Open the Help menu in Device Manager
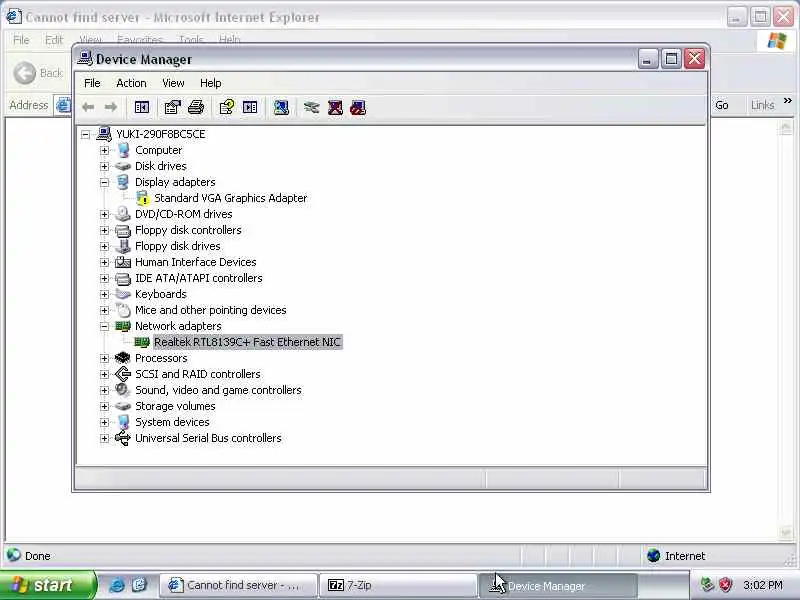The width and height of the screenshot is (800, 600). pos(211,83)
